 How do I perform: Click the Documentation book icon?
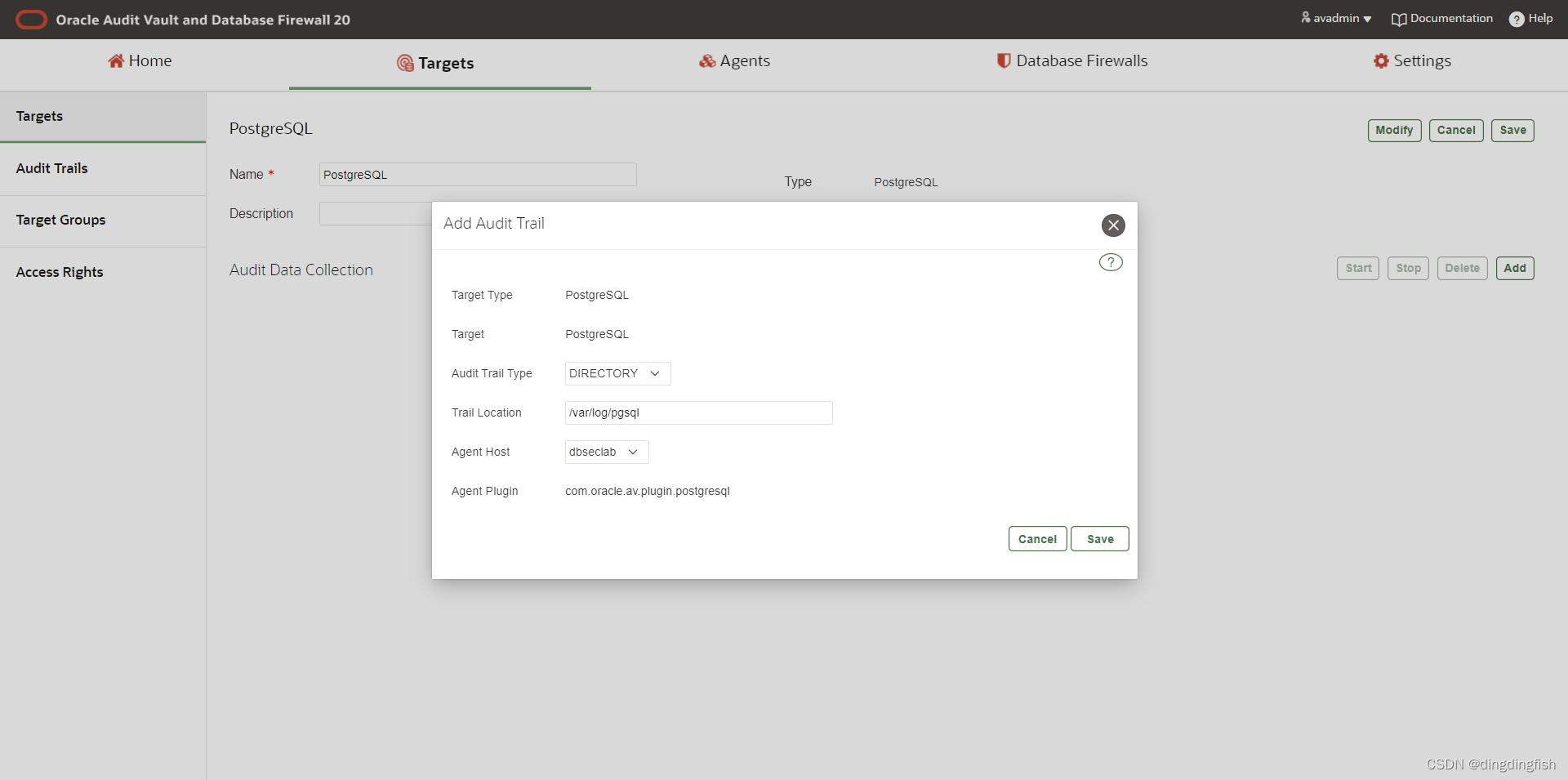point(1399,20)
